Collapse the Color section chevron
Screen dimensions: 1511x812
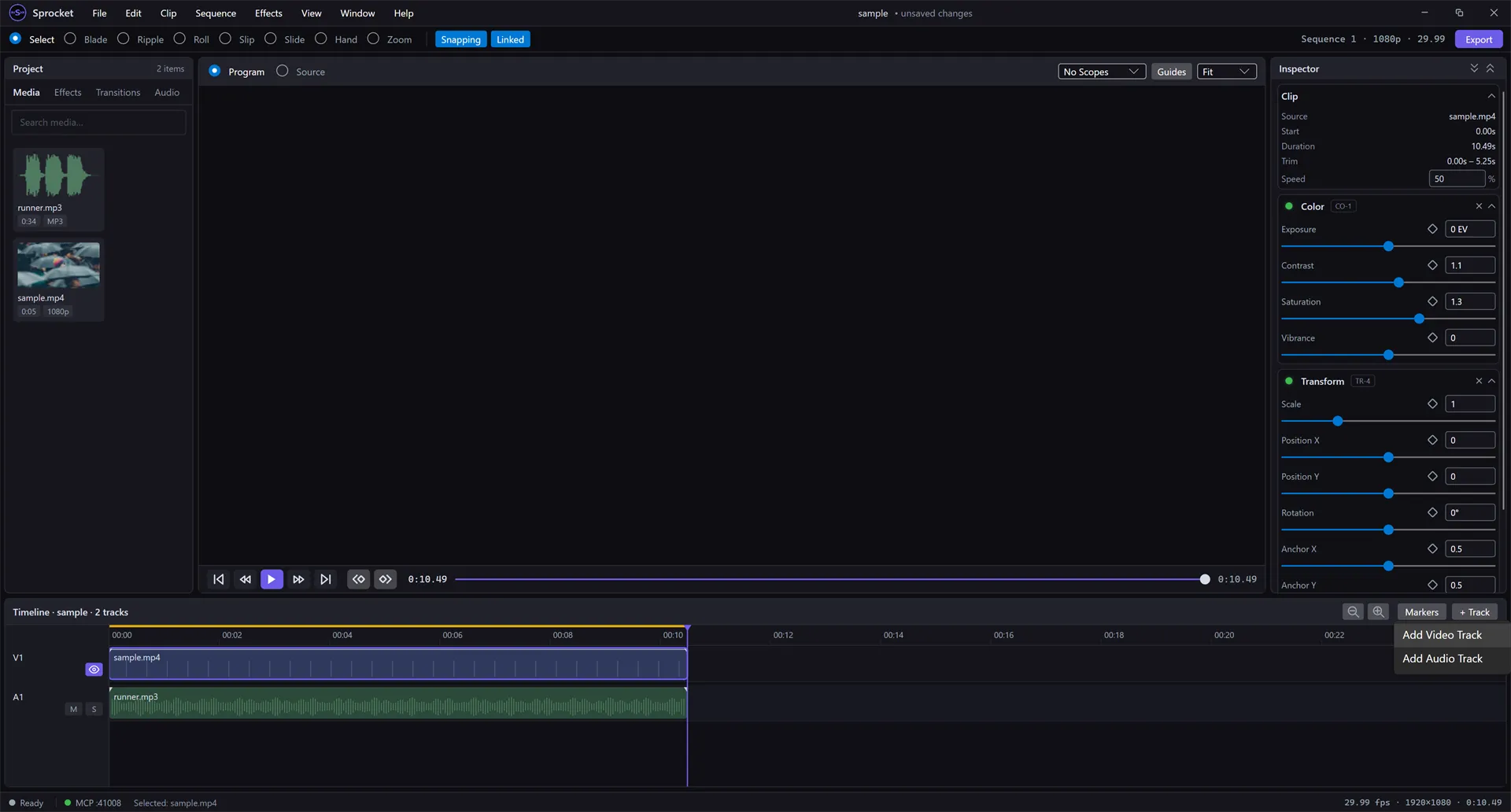coord(1491,206)
